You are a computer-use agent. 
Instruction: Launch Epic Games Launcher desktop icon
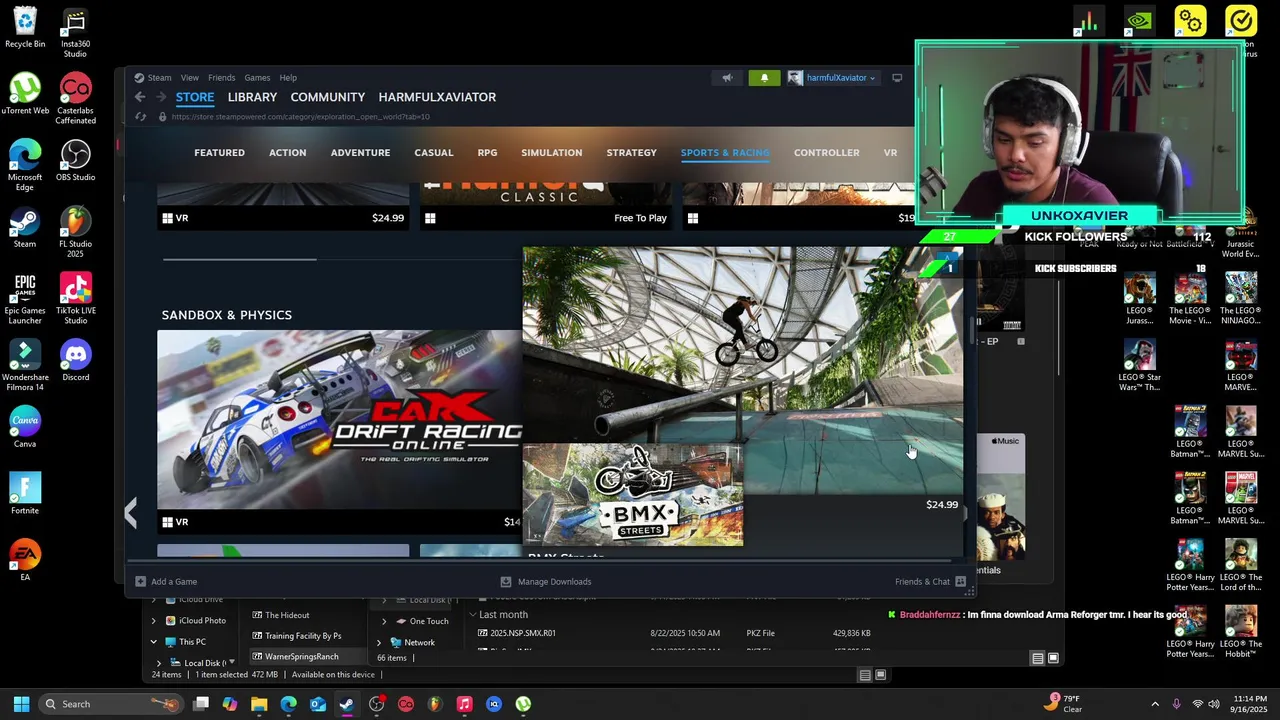click(x=25, y=300)
